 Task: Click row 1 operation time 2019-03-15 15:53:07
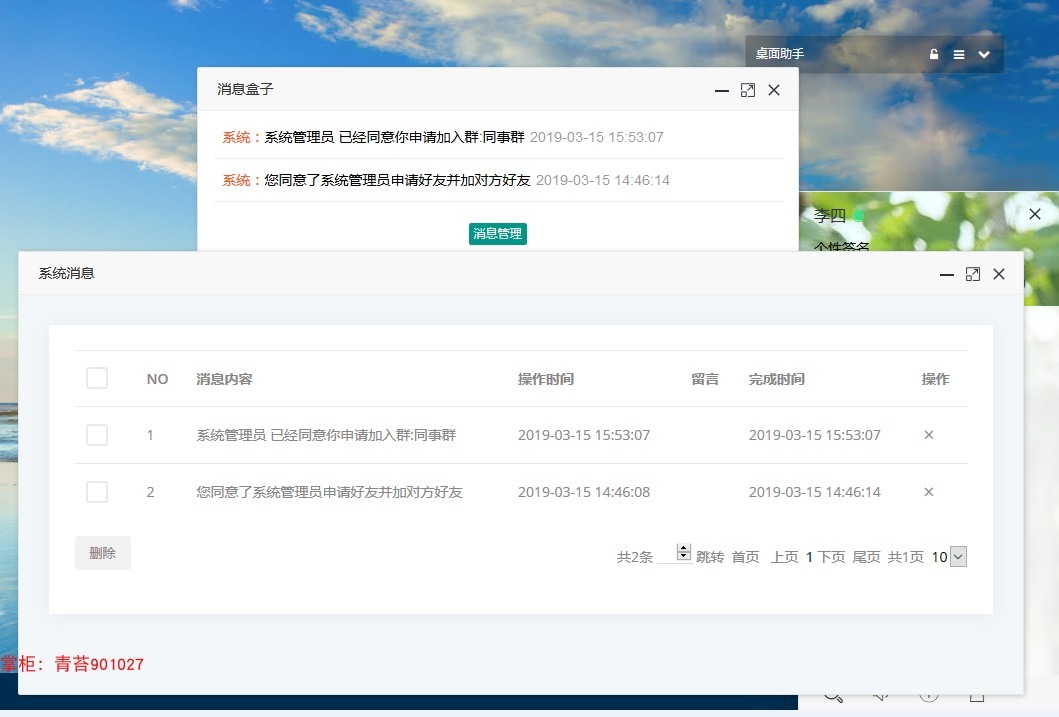coord(584,435)
